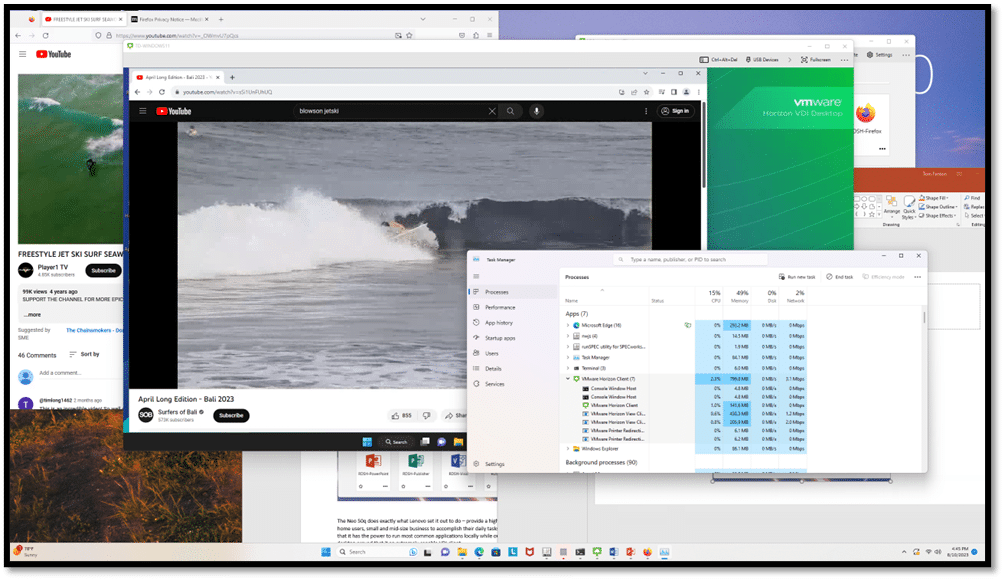Click YouTube search magnifier button
The width and height of the screenshot is (1004, 580).
510,111
